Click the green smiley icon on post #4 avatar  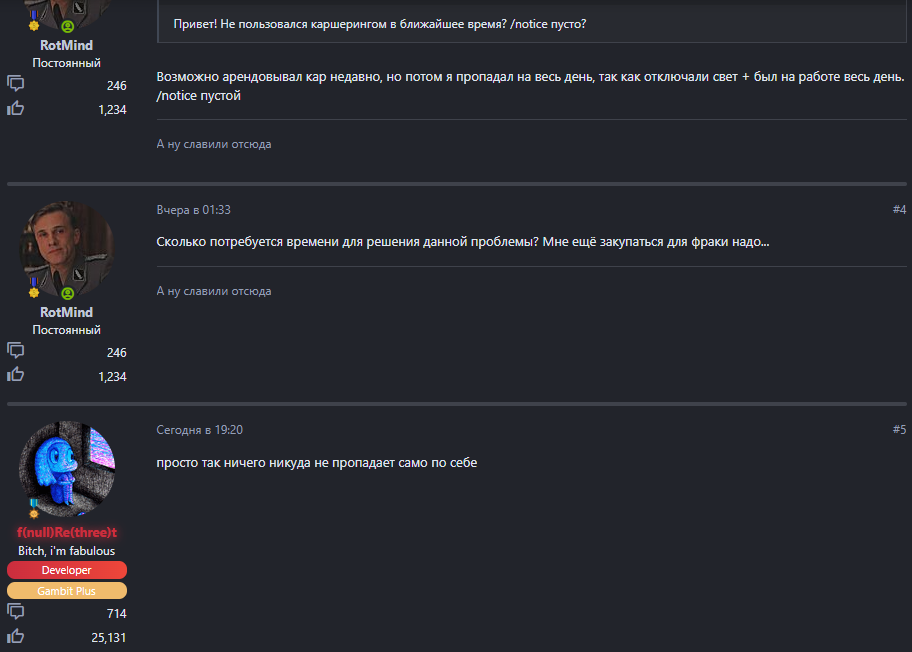click(68, 294)
